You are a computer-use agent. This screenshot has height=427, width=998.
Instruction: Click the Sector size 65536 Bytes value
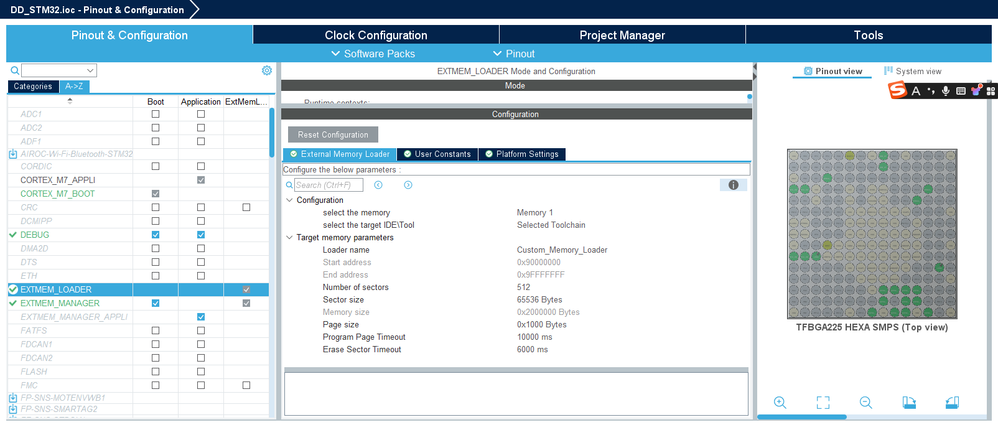coord(539,300)
